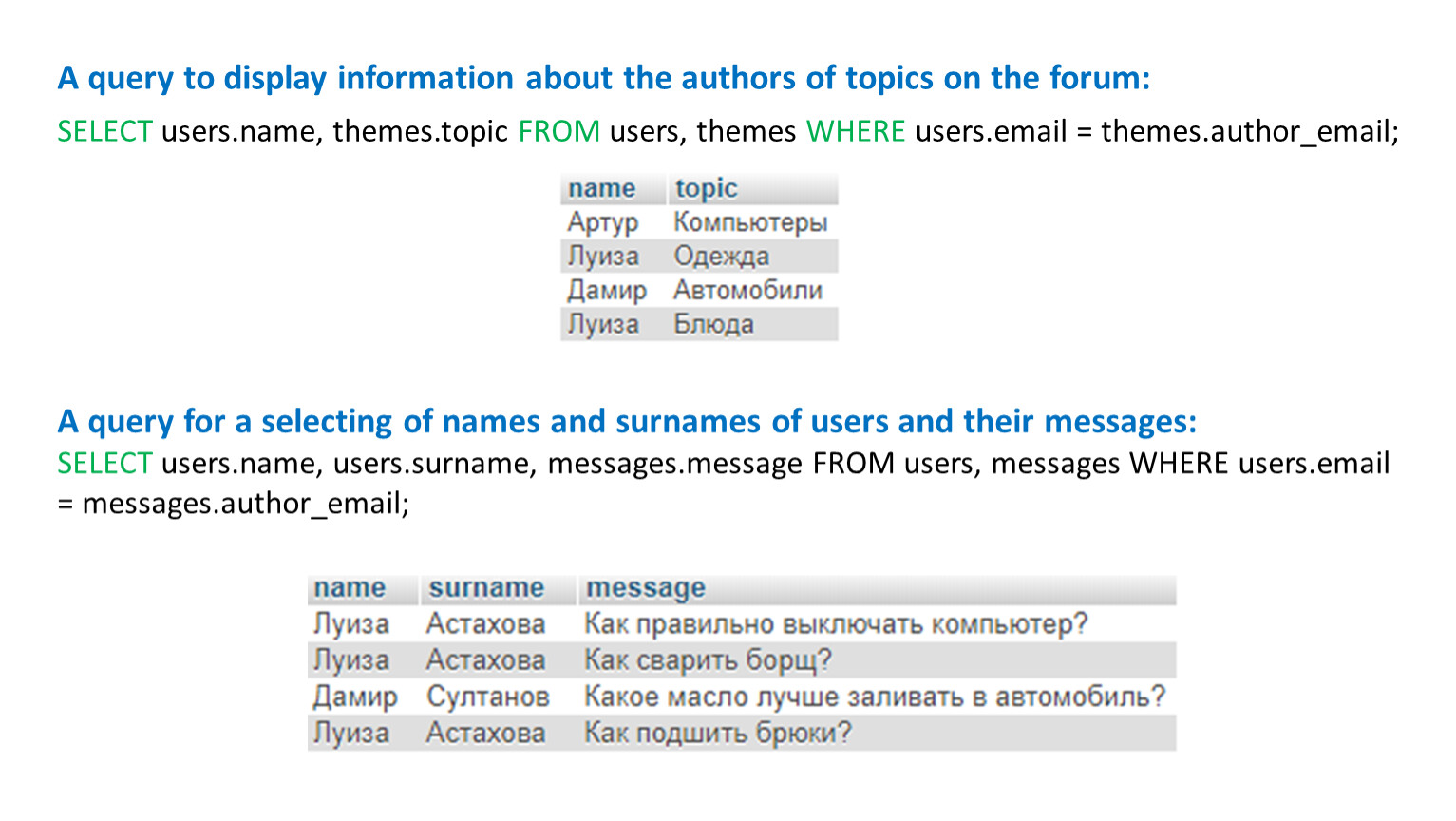This screenshot has height=821, width=1456.
Task: Select the 'Компьютеры' topic cell
Action: (x=750, y=223)
